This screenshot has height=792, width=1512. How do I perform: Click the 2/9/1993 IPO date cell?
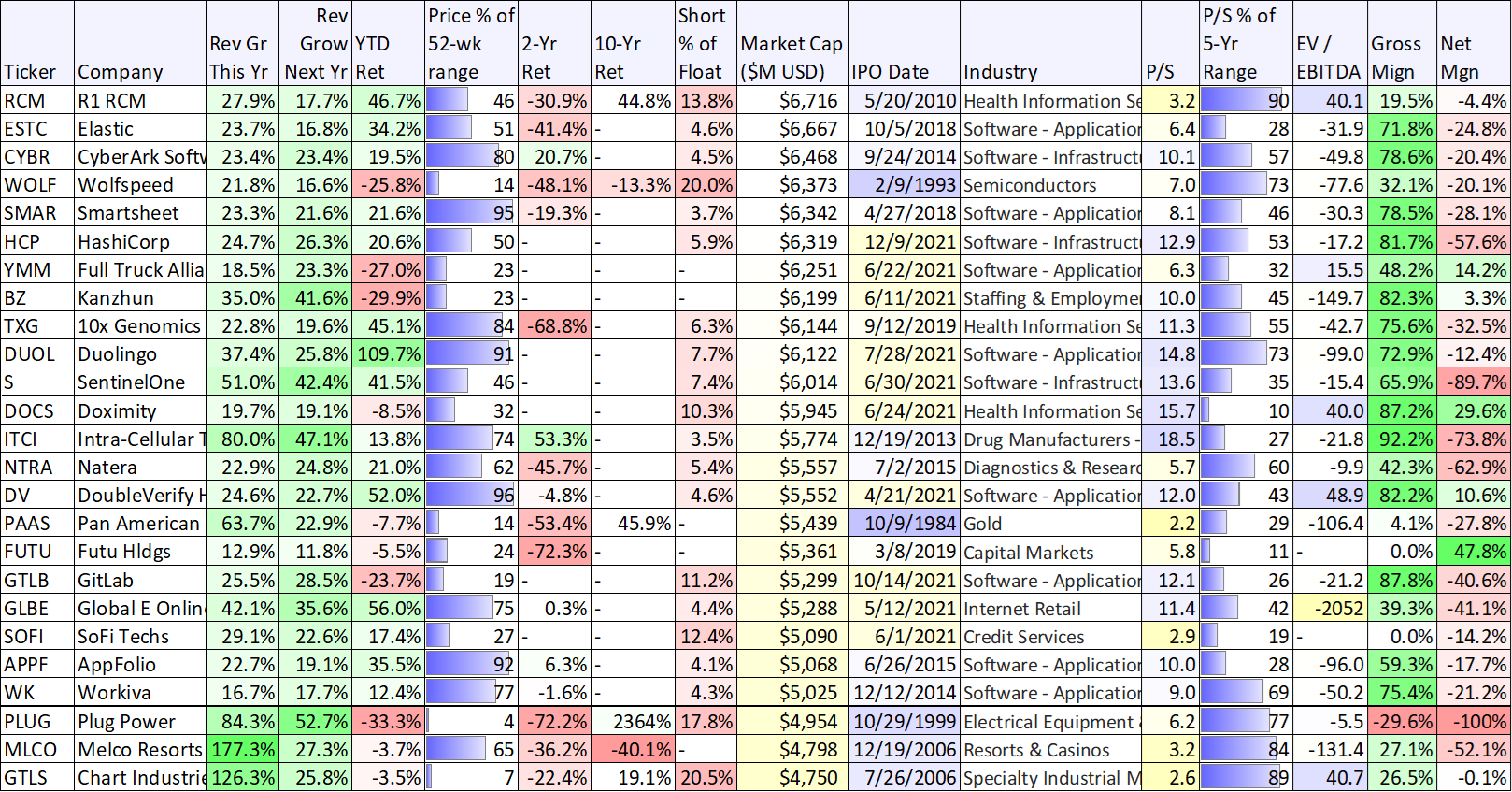[x=904, y=185]
